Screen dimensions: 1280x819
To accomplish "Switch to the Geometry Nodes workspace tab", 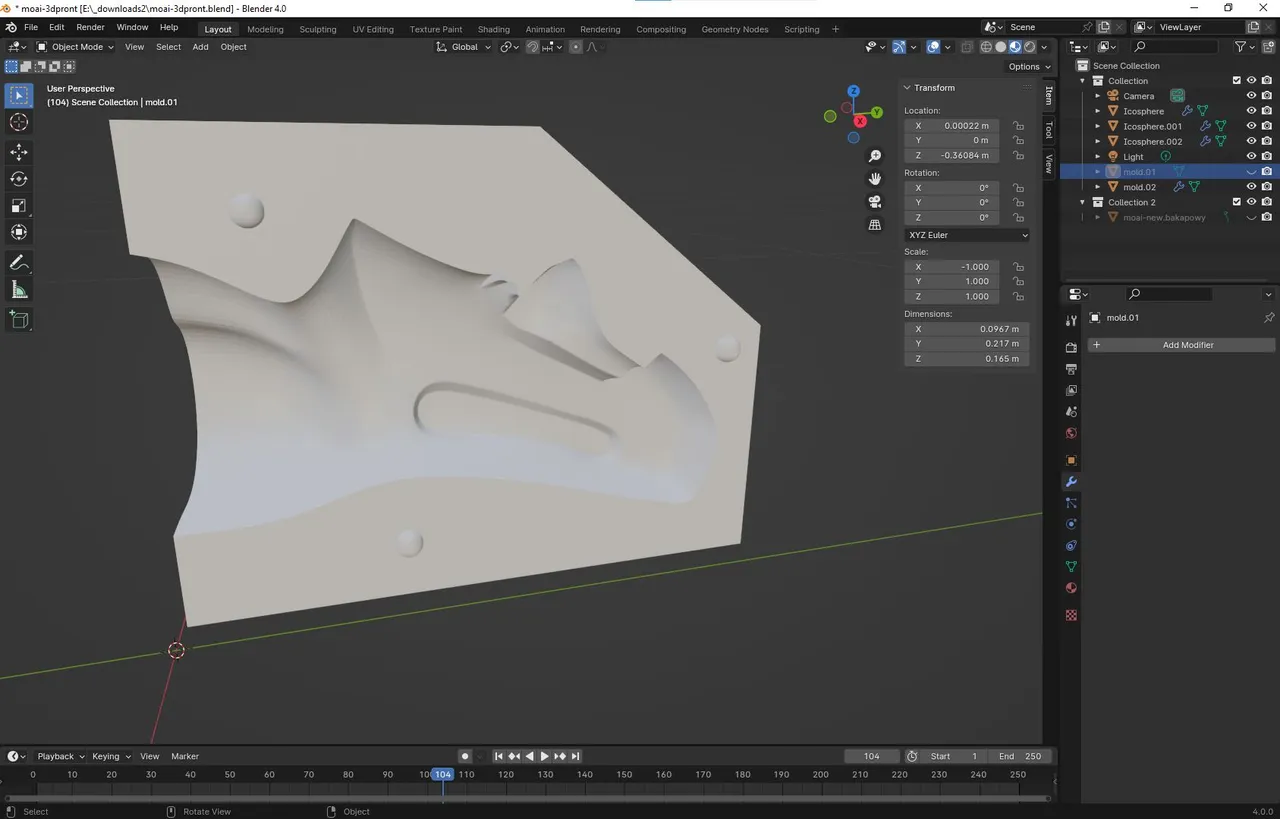I will 735,29.
